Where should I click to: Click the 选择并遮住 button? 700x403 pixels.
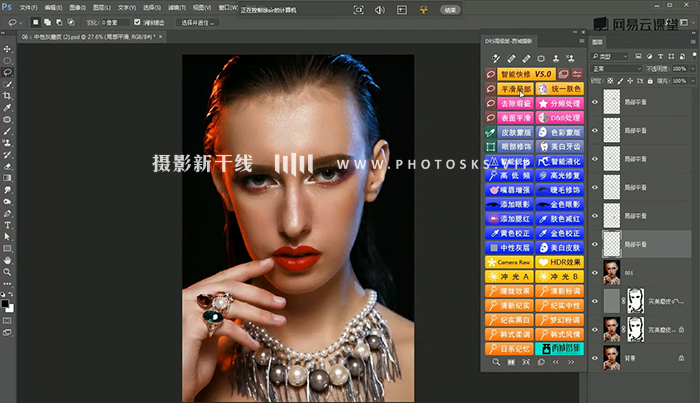click(x=197, y=22)
